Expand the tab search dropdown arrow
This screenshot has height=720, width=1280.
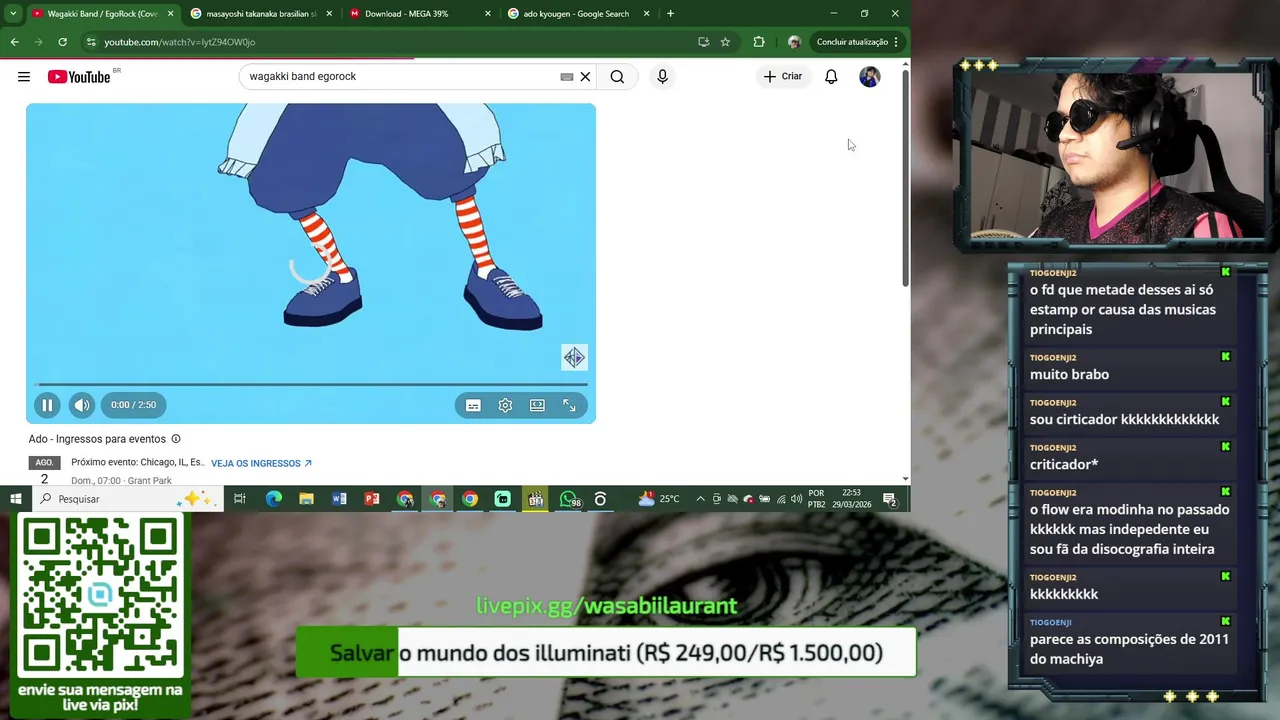coord(12,14)
